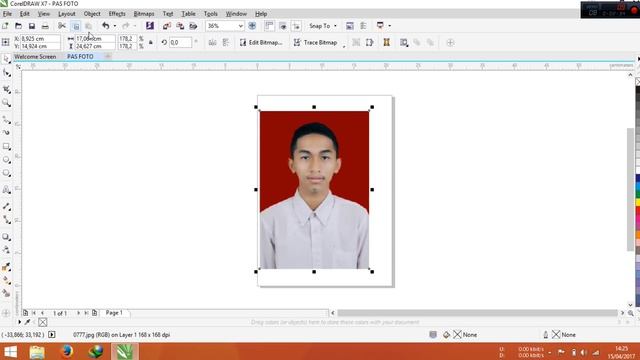Viewport: 640px width, 360px height.
Task: Select the Connector tool
Action: click(6, 220)
